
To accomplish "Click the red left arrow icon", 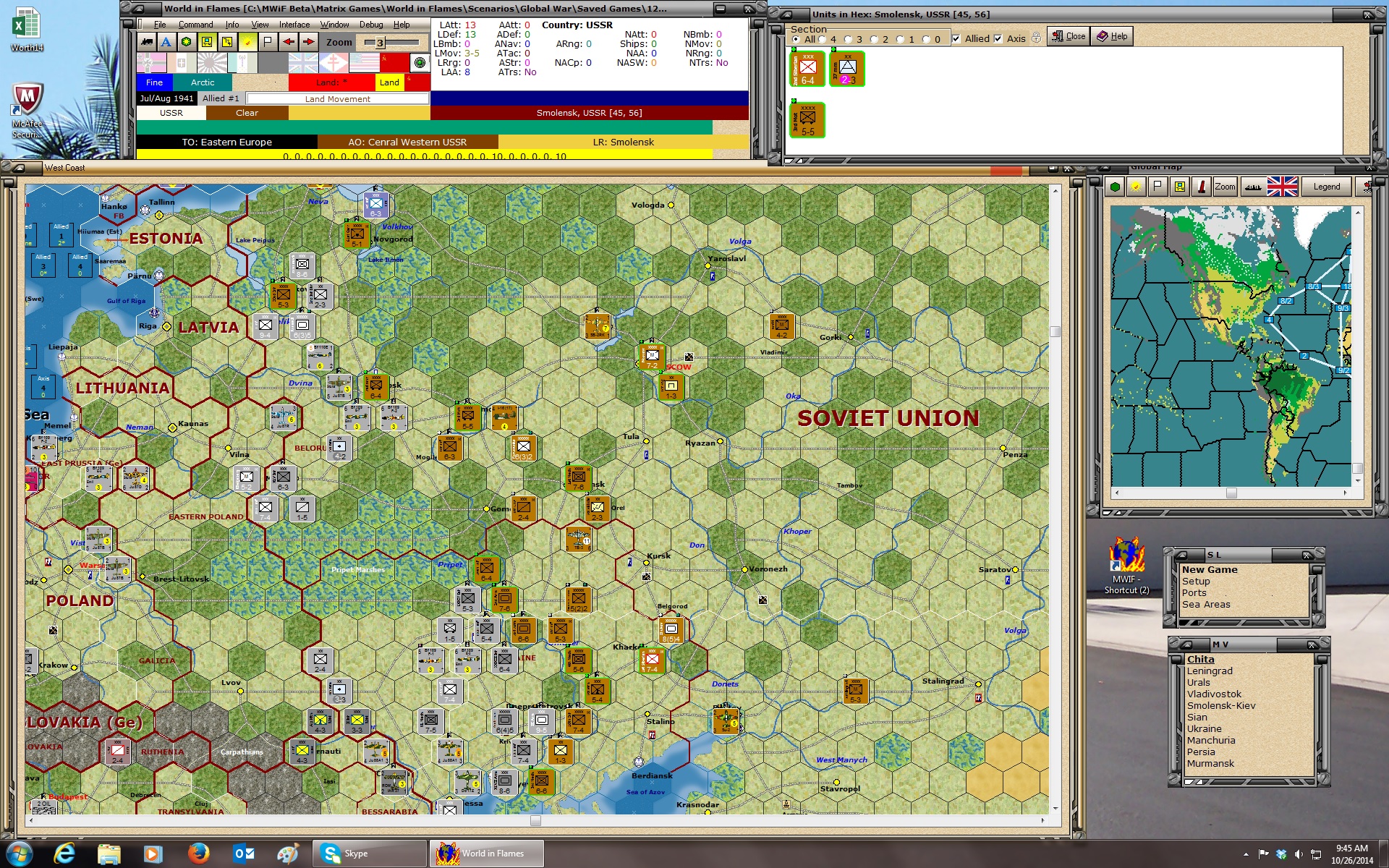I will [x=289, y=42].
